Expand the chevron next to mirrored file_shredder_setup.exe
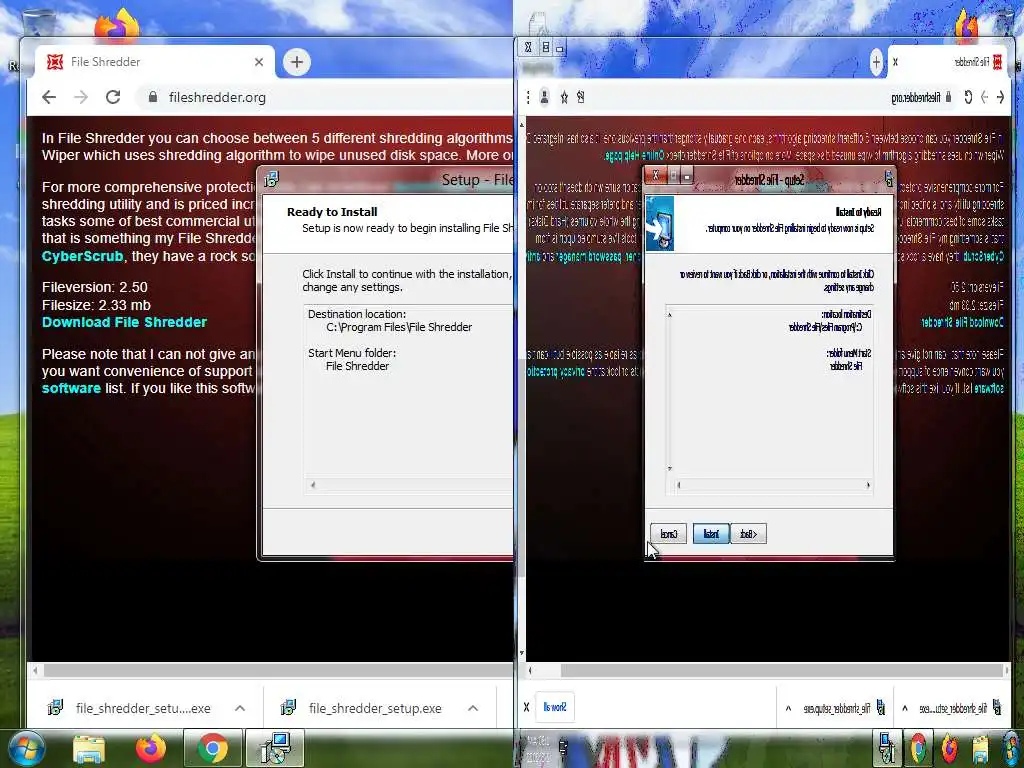The width and height of the screenshot is (1024, 768). tap(788, 708)
